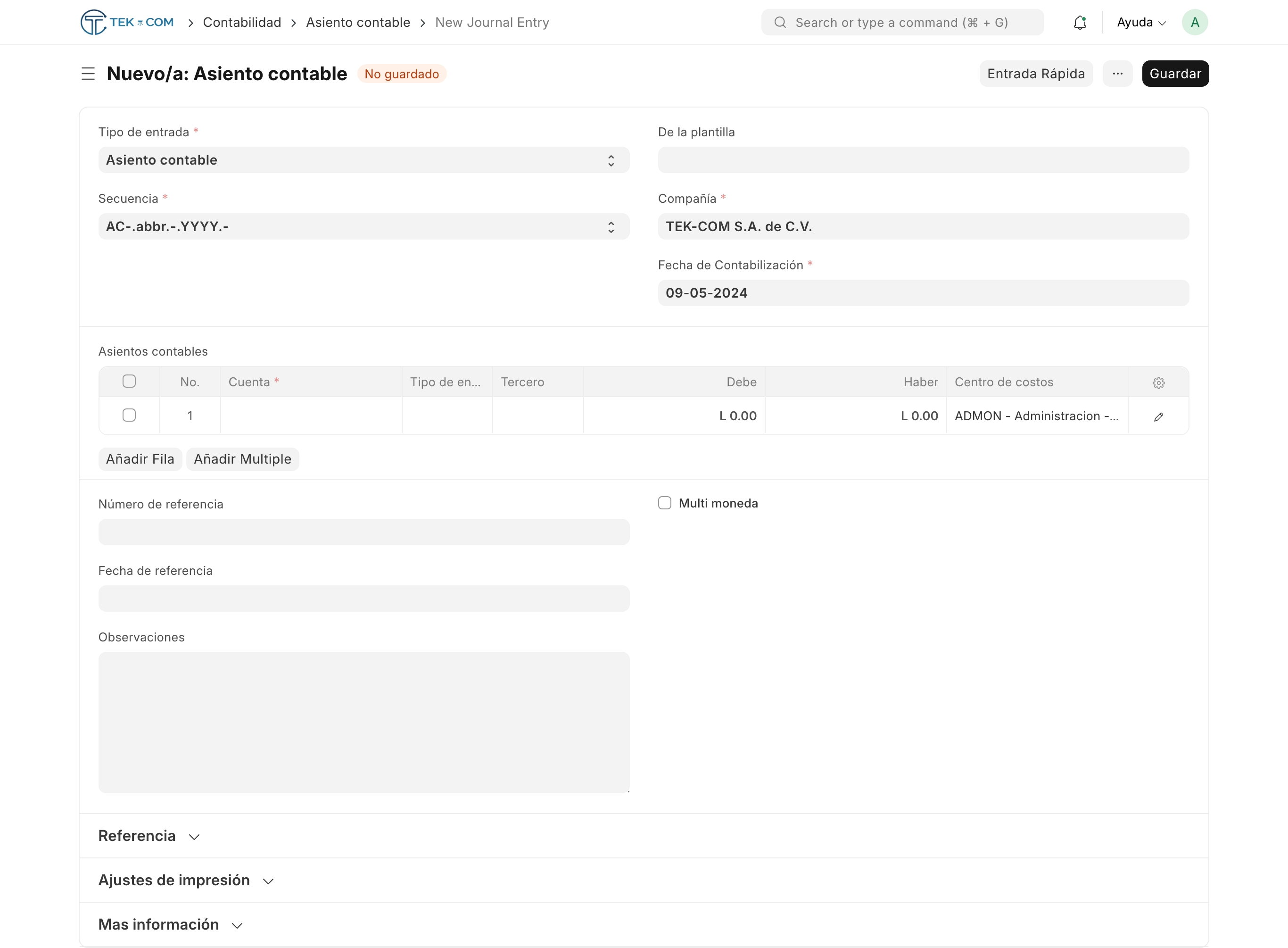Tick the checkbox for row 1
1288x948 pixels.
pyautogui.click(x=129, y=416)
